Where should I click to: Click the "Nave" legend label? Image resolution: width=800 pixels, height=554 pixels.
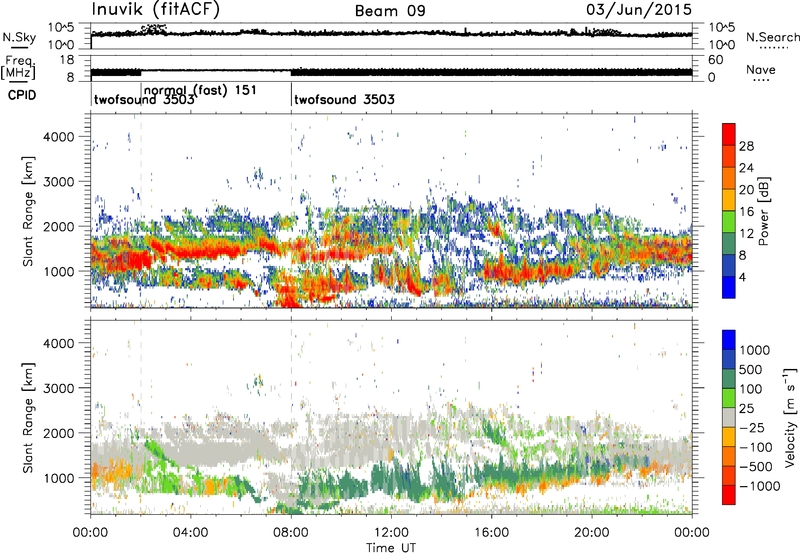point(761,69)
